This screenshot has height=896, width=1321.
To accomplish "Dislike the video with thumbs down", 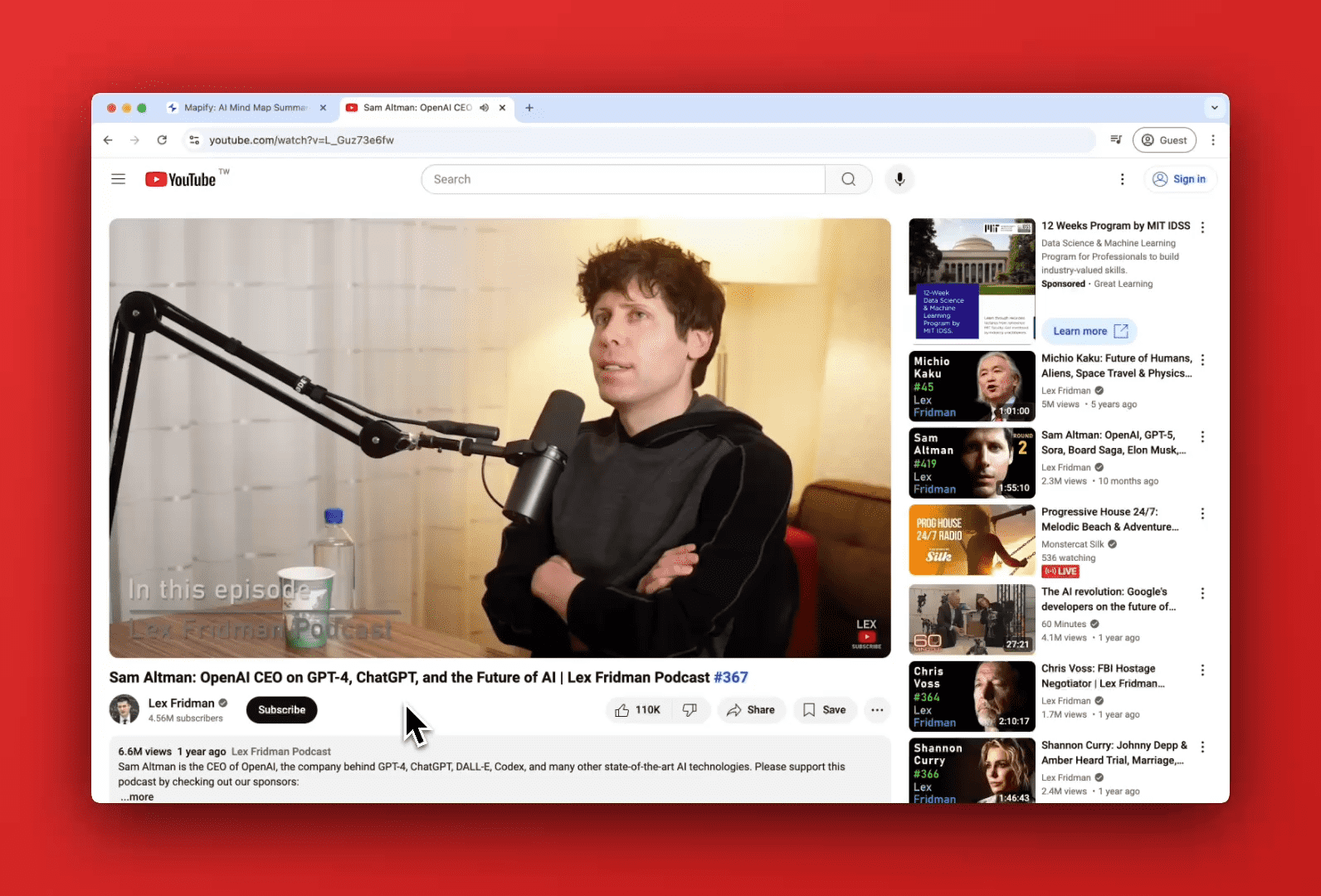I will (690, 710).
